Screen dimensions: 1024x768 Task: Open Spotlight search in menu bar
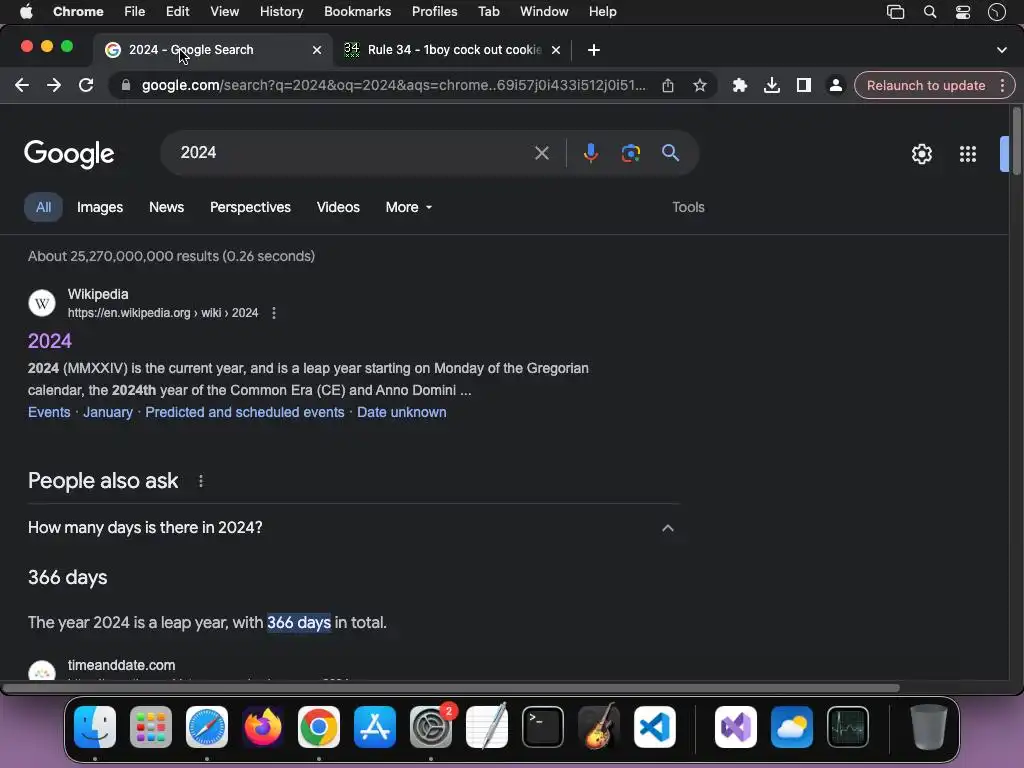pos(929,12)
